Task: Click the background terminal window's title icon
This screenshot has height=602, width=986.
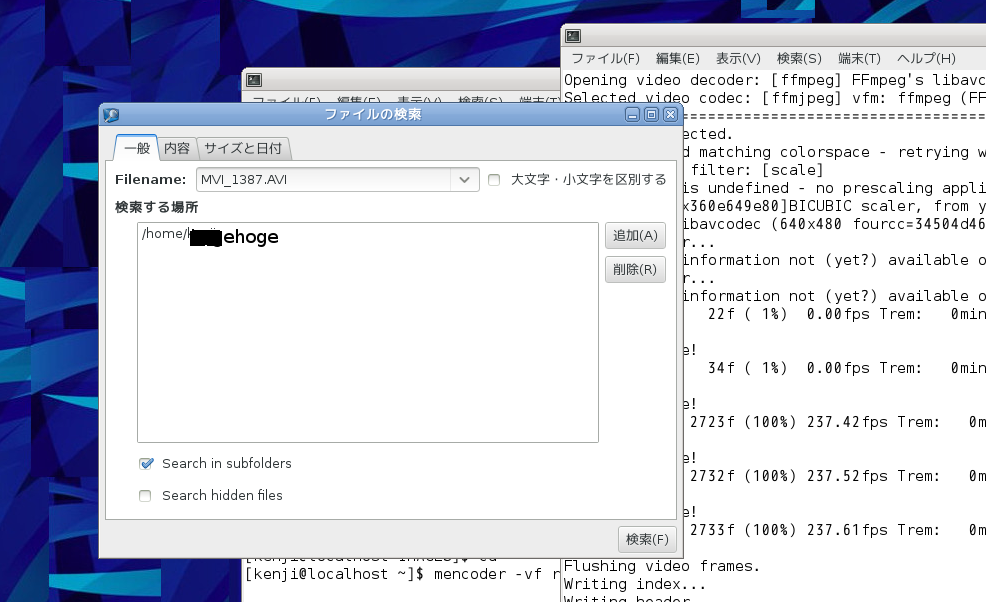Action: click(x=255, y=80)
